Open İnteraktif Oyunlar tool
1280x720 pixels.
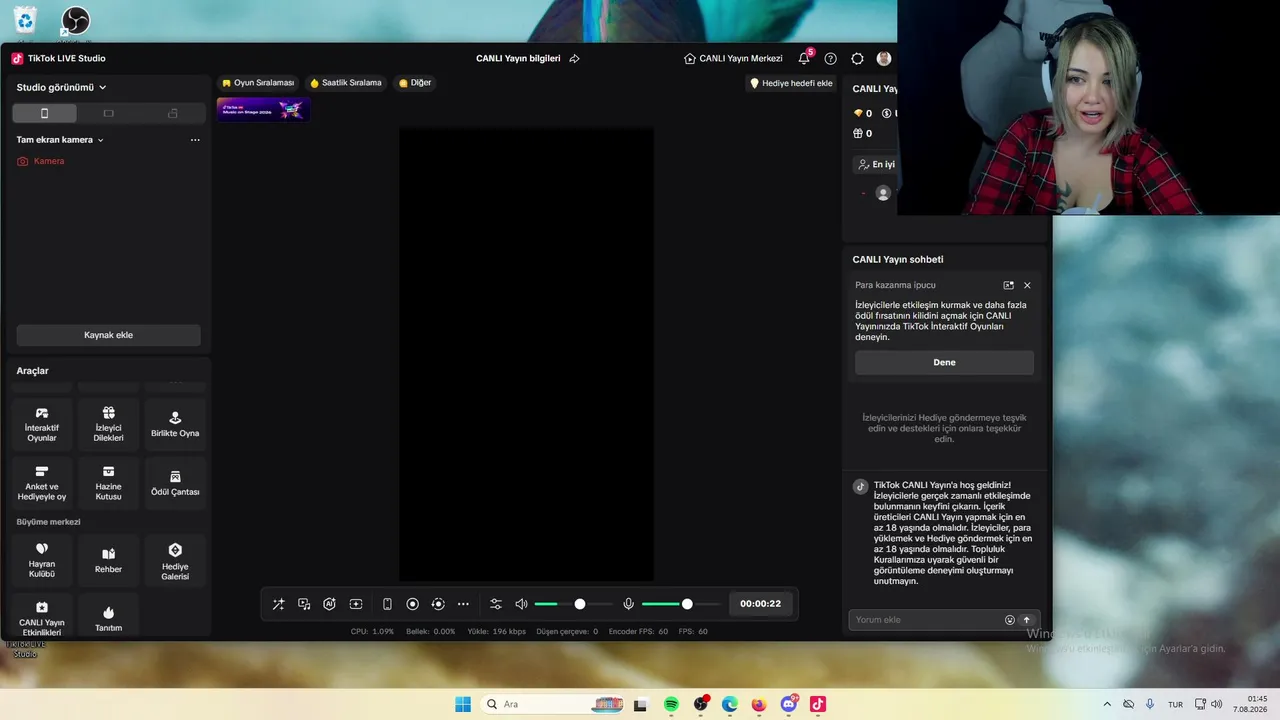(42, 424)
